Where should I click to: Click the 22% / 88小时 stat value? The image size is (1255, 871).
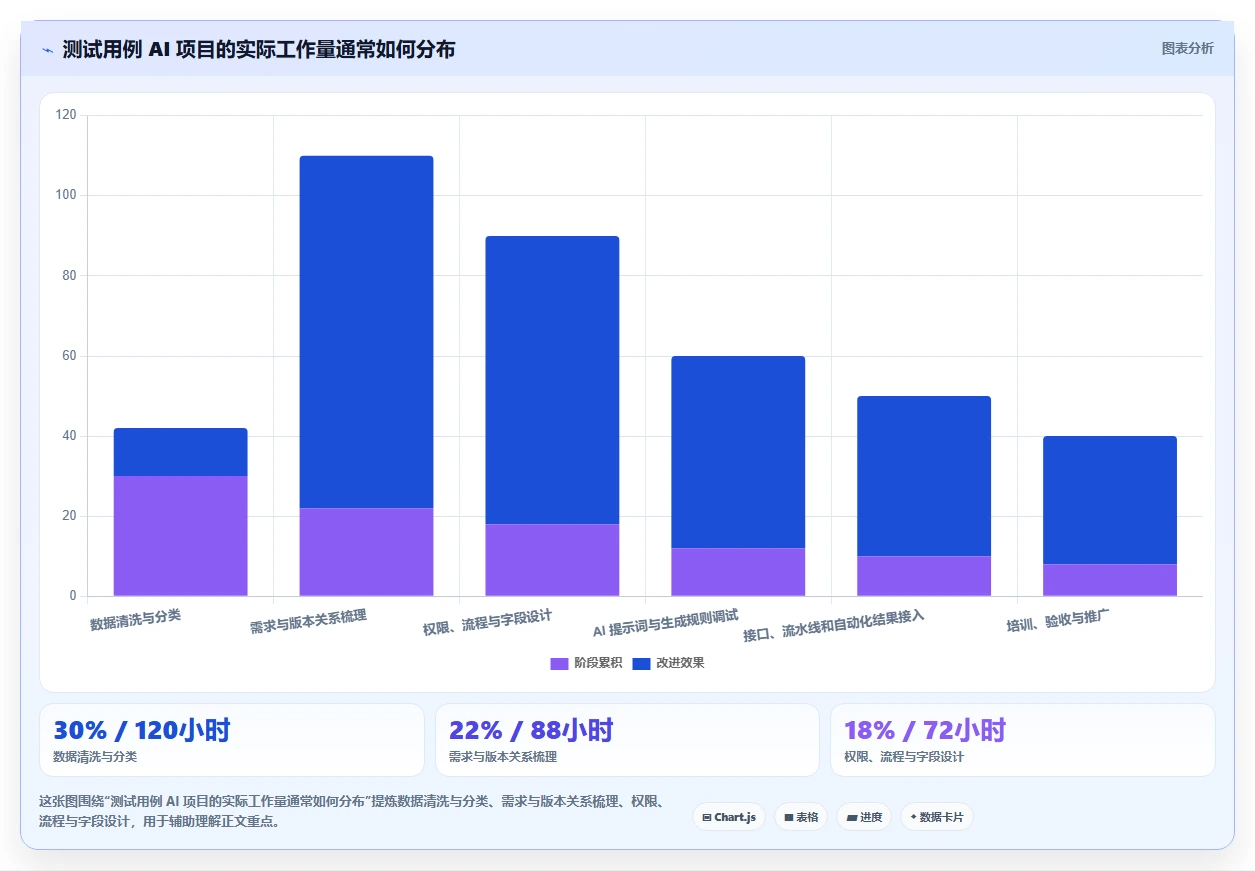[x=531, y=730]
